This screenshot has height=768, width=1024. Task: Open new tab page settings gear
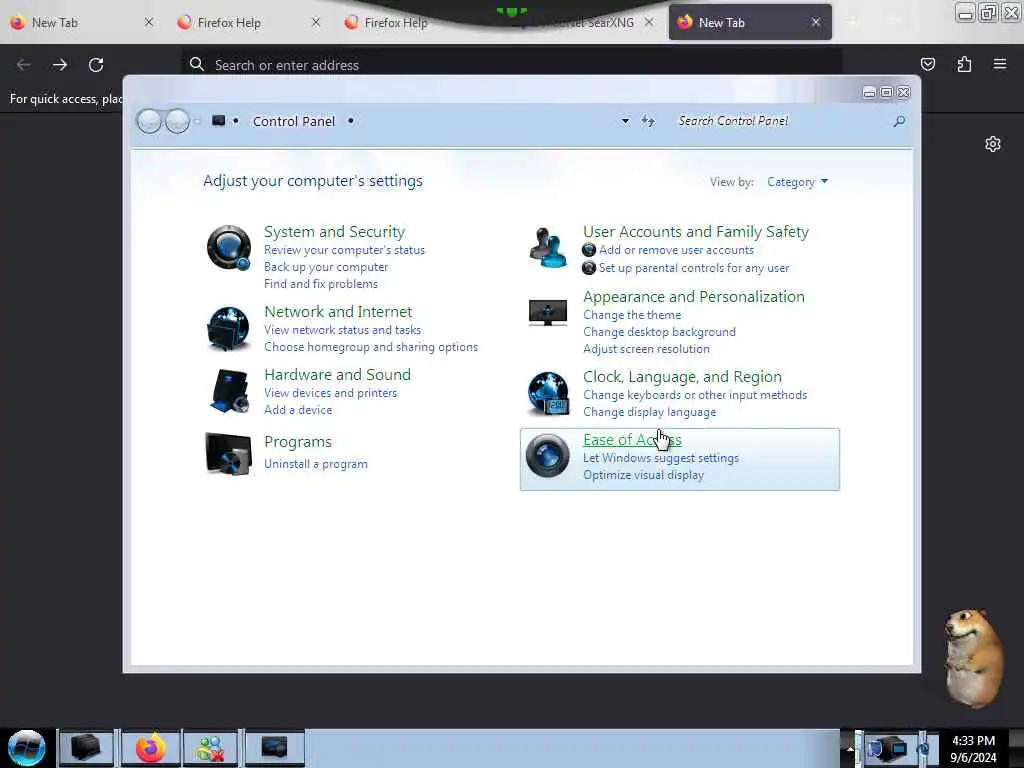[x=993, y=144]
